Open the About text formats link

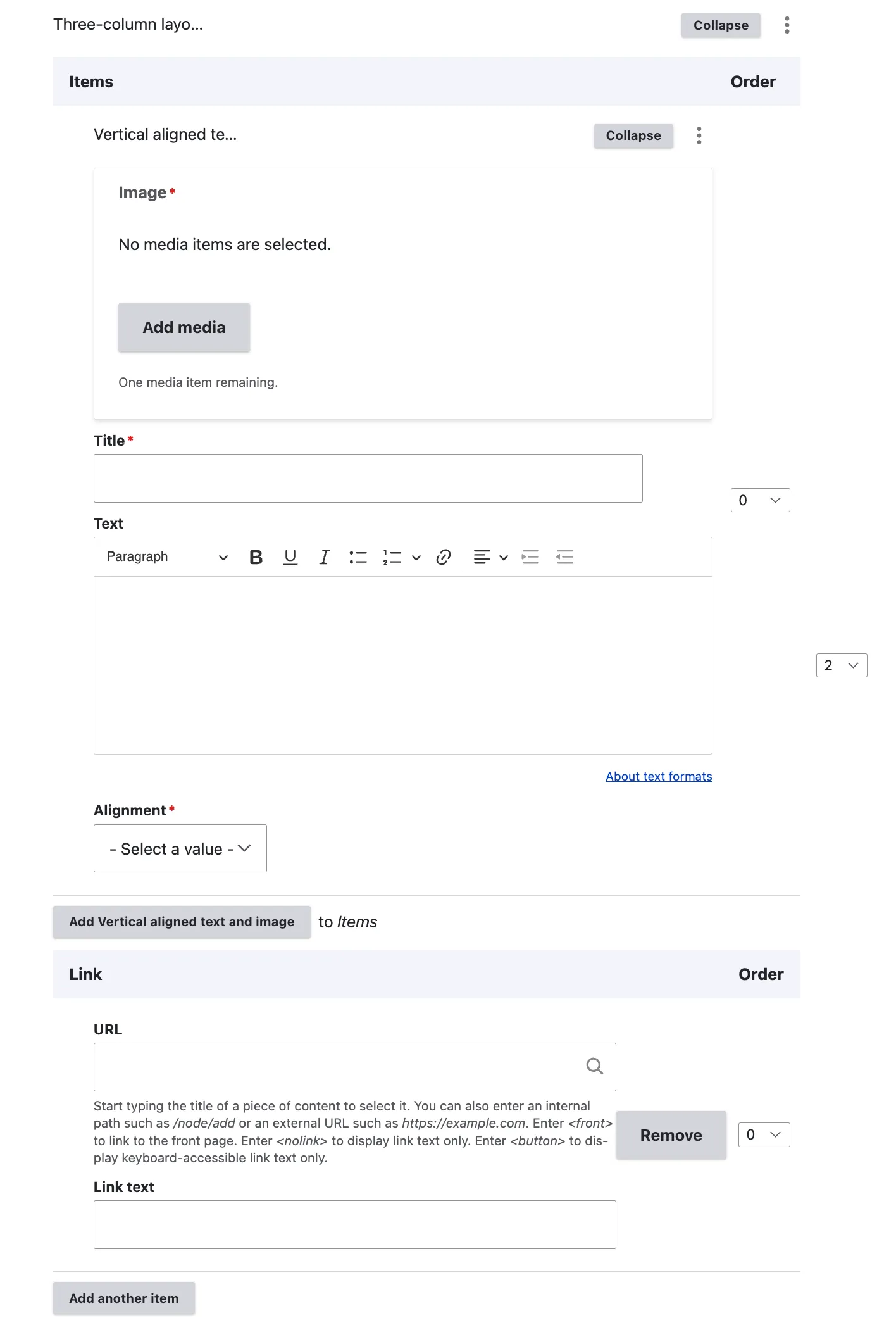(659, 776)
